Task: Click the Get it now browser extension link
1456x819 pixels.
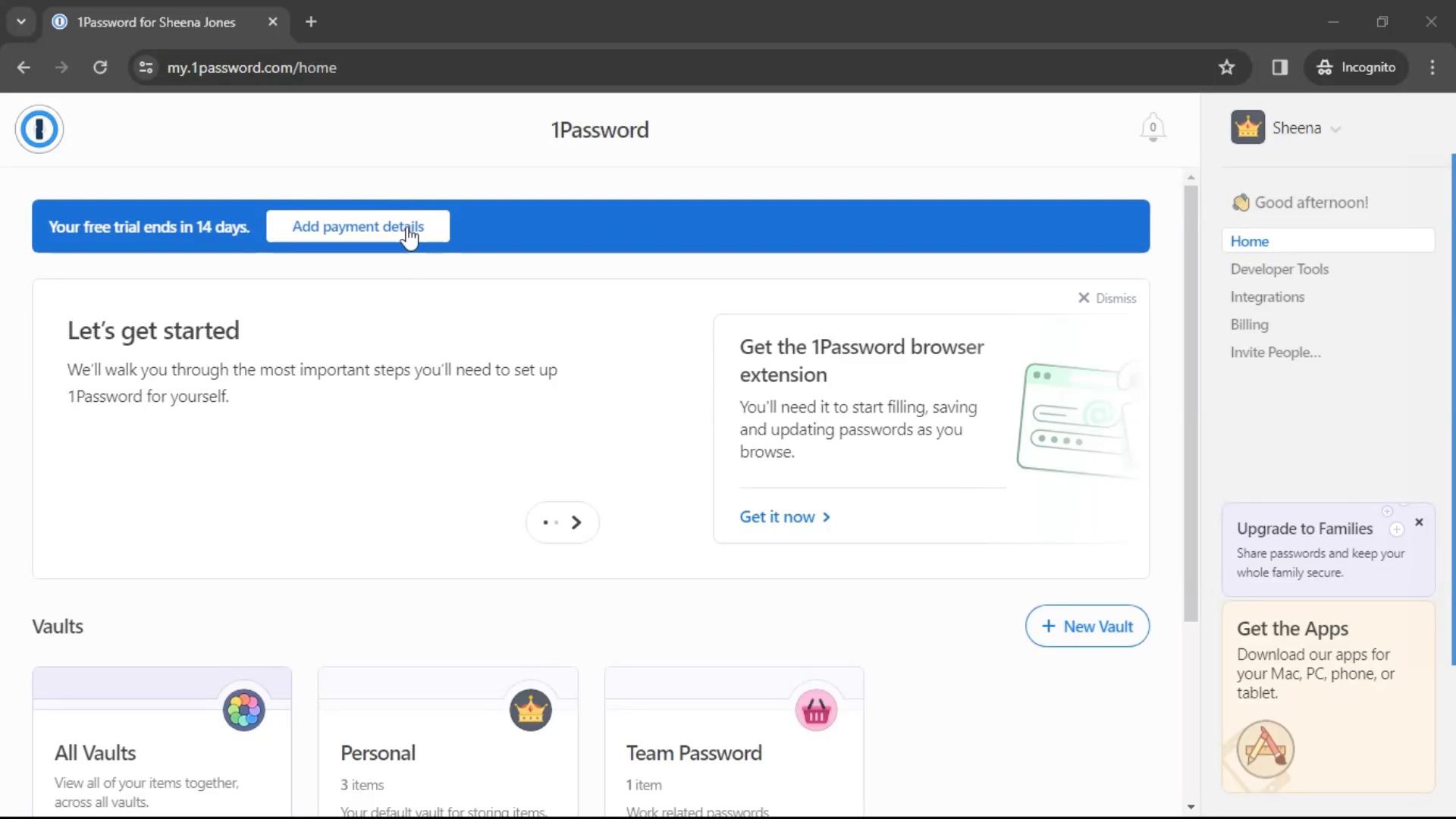Action: (x=784, y=516)
